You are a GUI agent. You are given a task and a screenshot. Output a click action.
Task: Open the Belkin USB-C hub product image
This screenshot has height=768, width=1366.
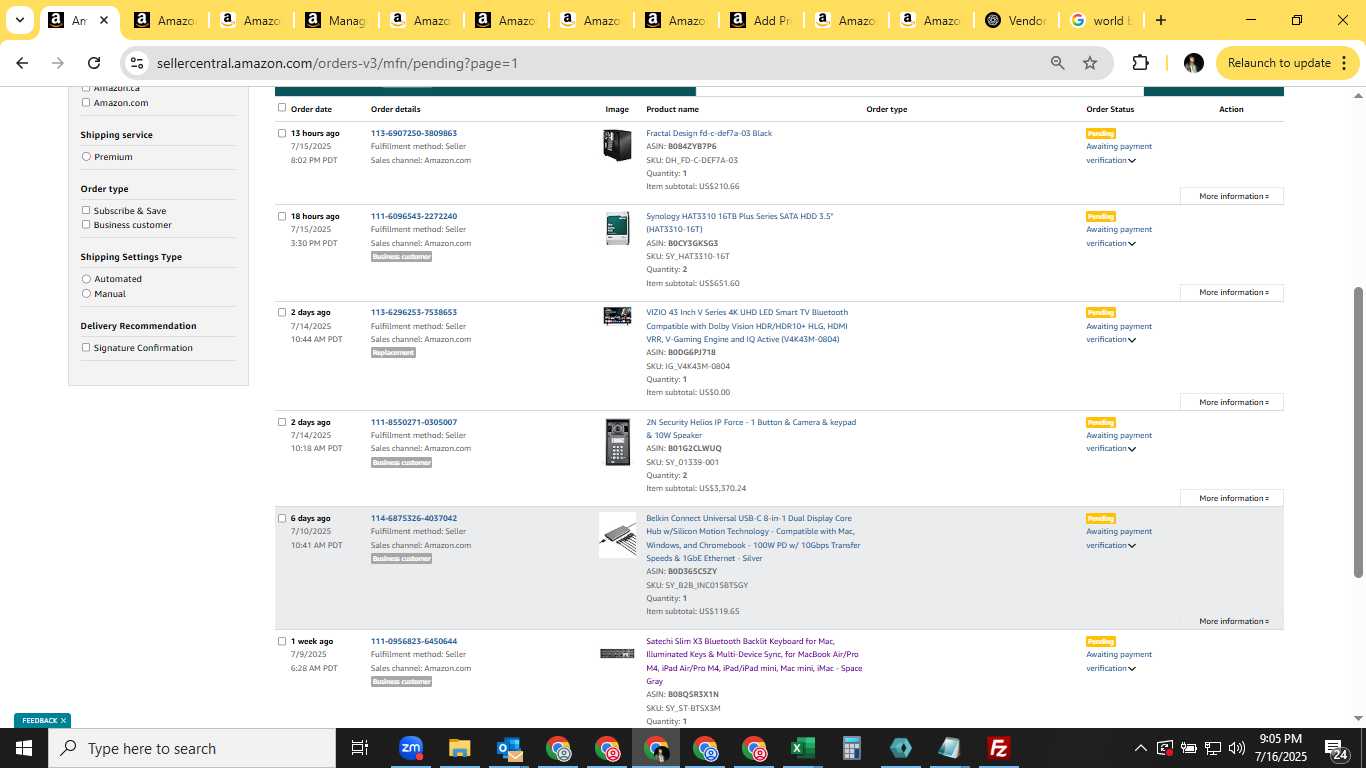pos(617,535)
